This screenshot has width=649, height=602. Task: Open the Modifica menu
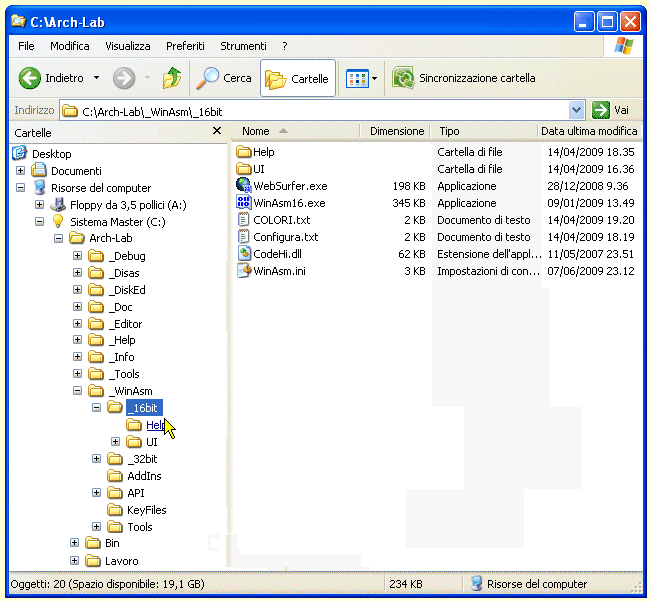point(70,46)
